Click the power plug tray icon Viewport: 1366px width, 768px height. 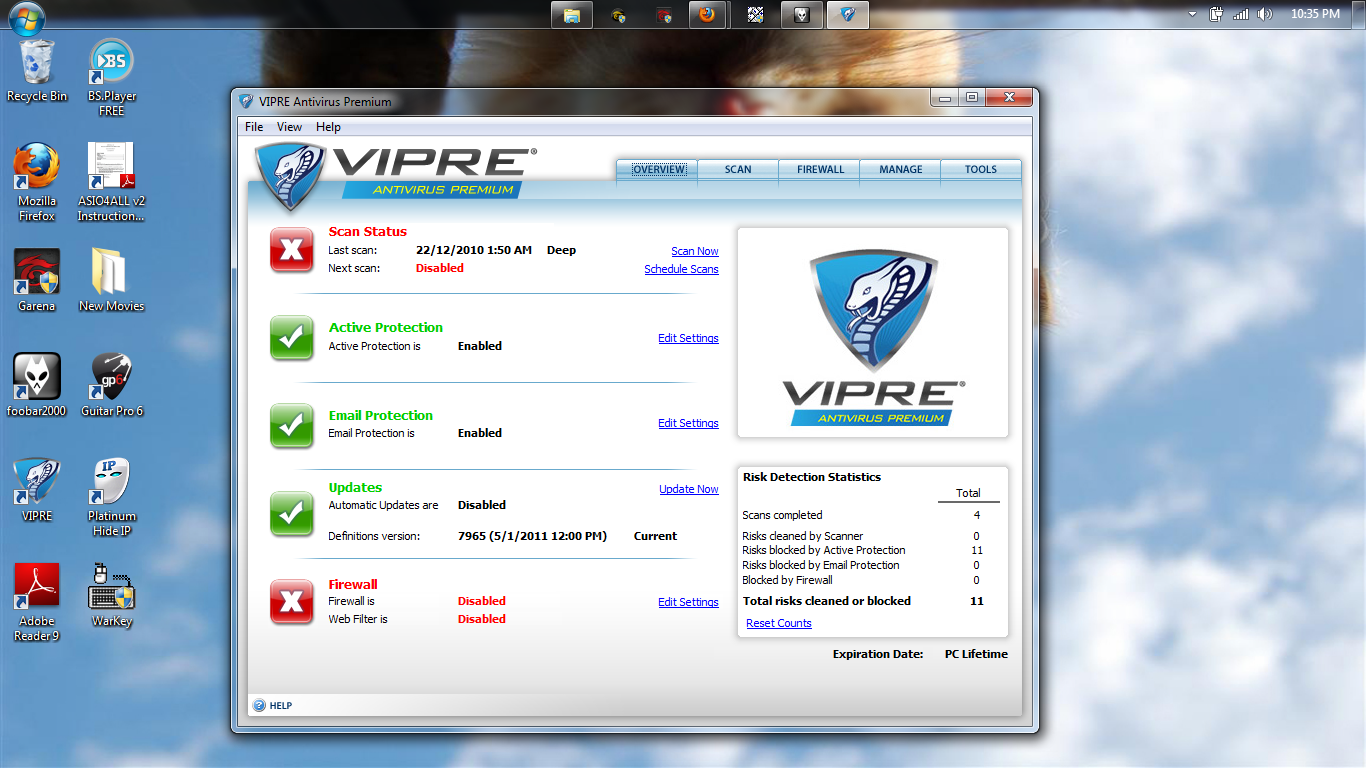pos(1217,14)
